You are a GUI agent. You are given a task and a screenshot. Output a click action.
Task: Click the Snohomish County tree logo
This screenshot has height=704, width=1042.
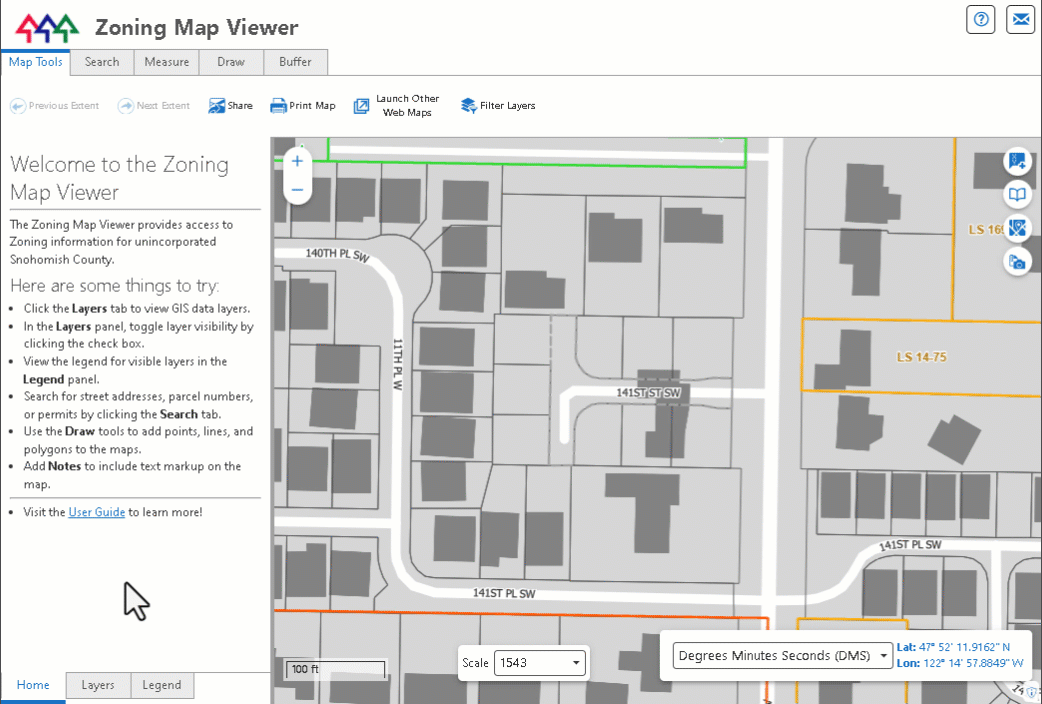click(47, 28)
